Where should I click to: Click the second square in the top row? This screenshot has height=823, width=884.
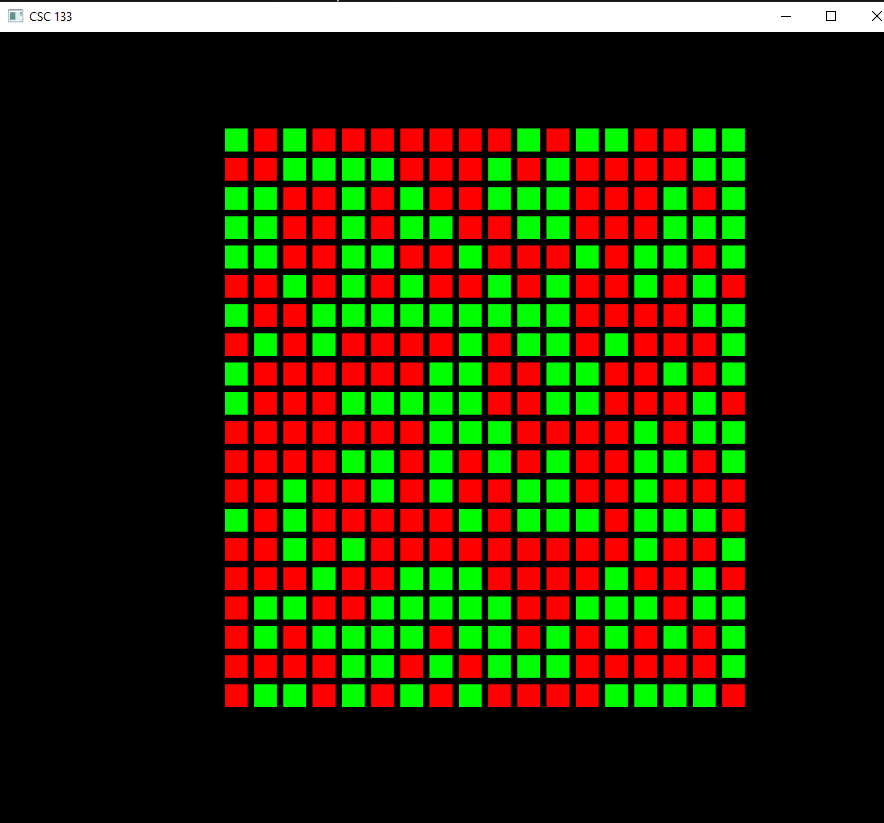[265, 140]
